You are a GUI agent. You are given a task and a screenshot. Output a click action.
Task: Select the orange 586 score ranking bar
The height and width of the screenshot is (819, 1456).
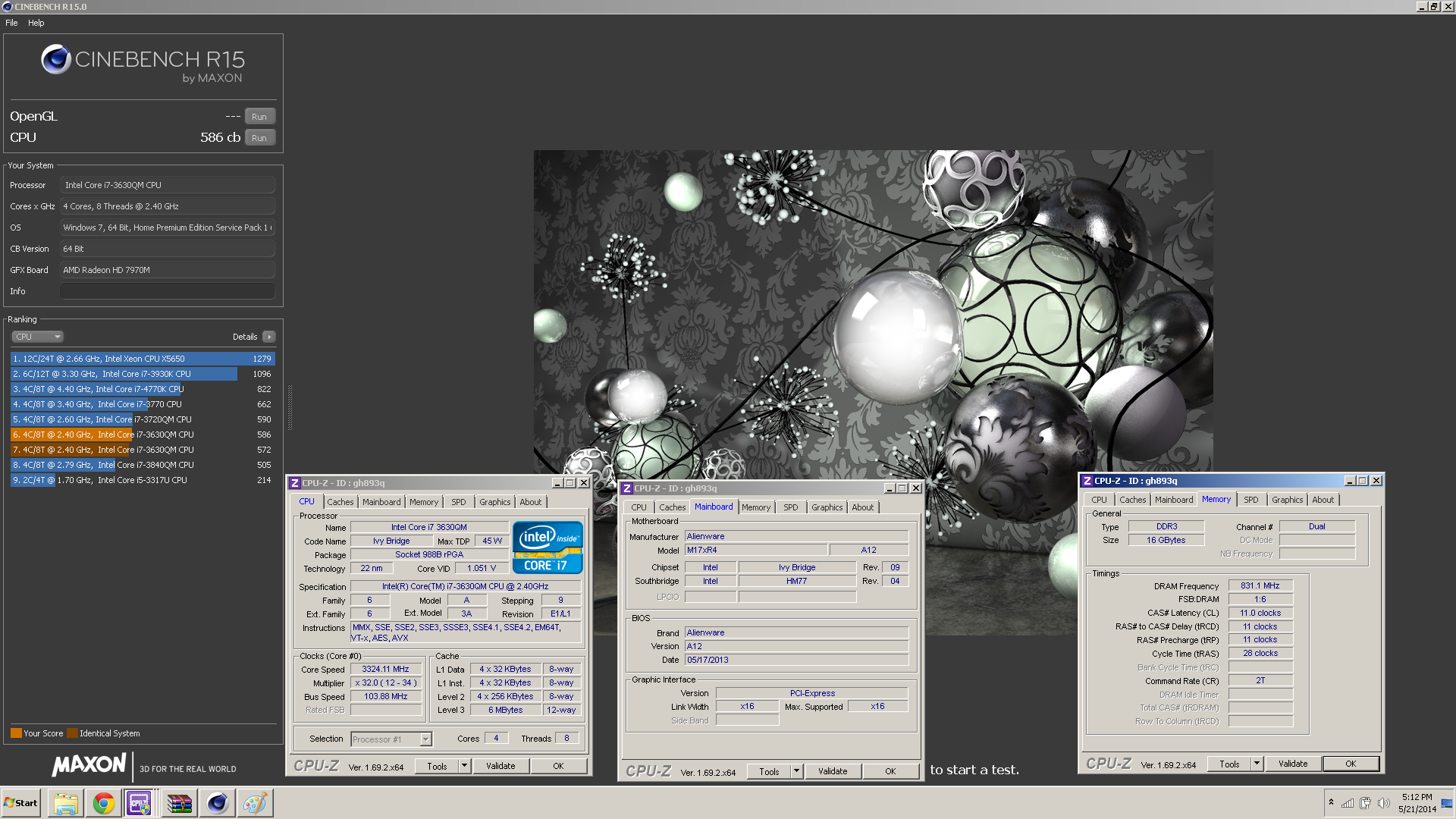pos(143,435)
